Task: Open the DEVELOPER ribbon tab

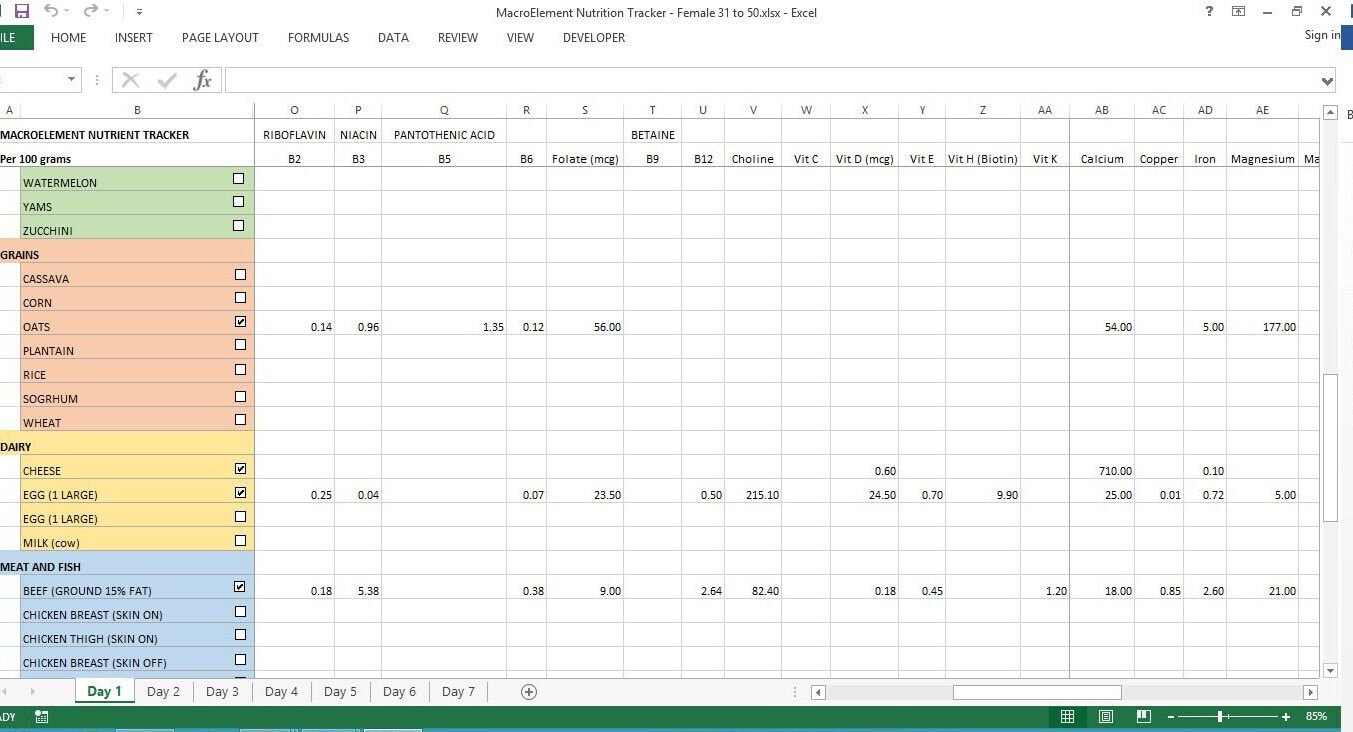Action: click(x=594, y=38)
